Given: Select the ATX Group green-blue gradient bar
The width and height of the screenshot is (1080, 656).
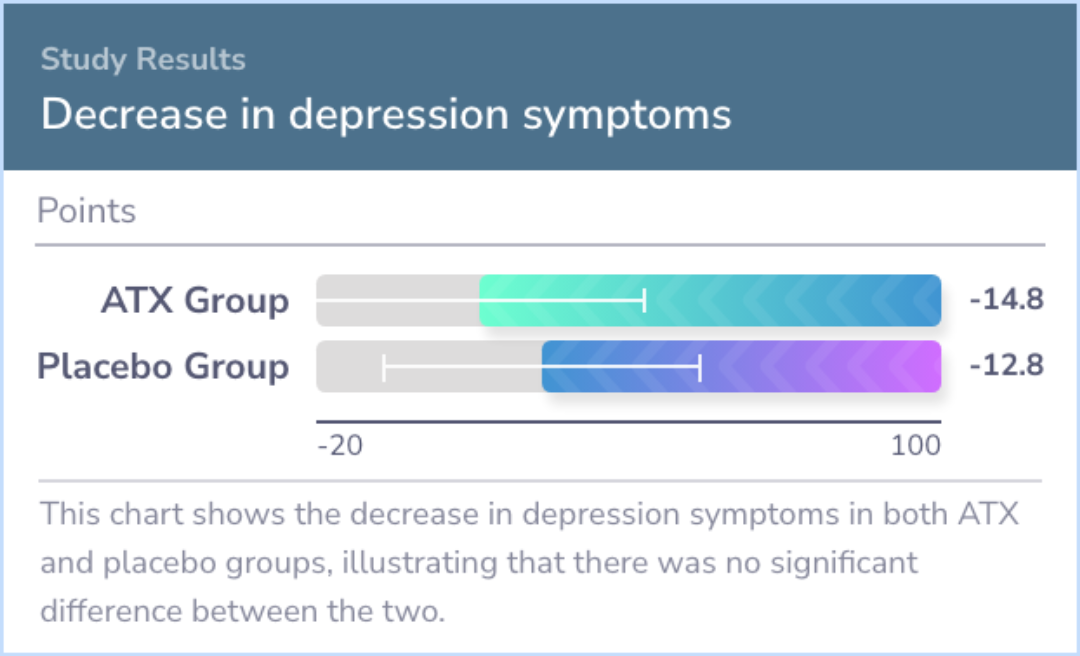Looking at the screenshot, I should (710, 300).
